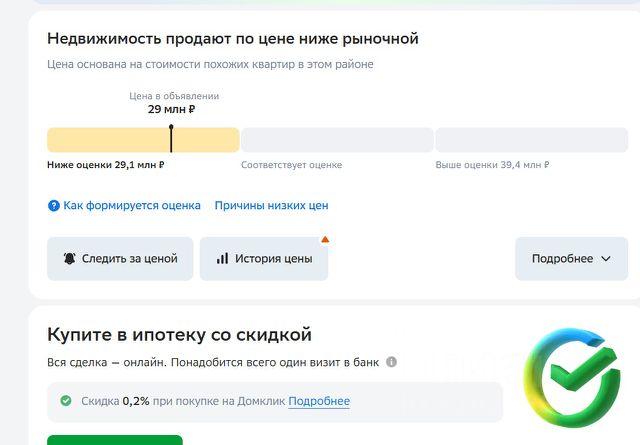The width and height of the screenshot is (640, 445).
Task: Click the yellow below-estimate segment of the price bar
Action: click(x=110, y=140)
